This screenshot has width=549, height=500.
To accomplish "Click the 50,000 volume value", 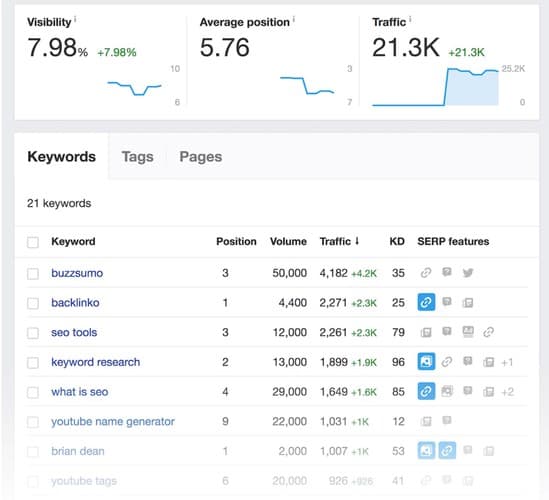I will click(290, 273).
